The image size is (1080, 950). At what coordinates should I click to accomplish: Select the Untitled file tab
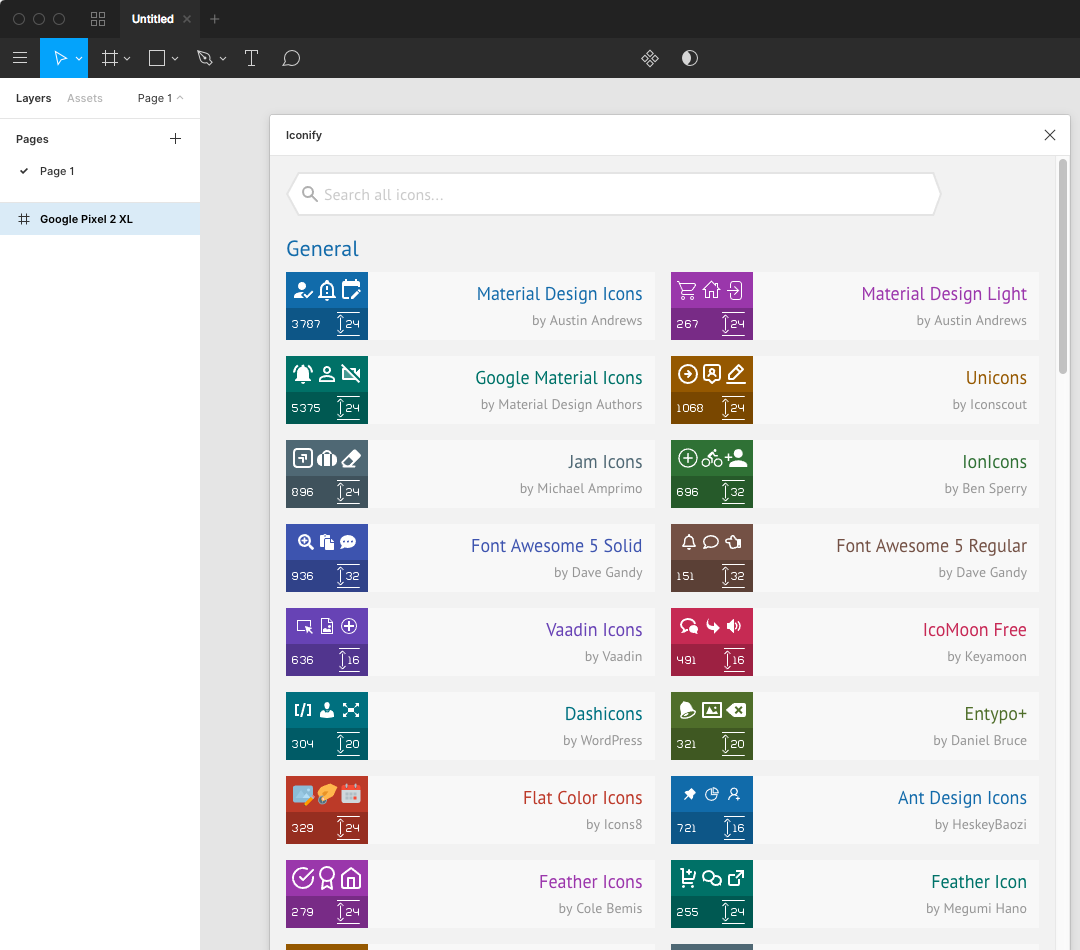(152, 19)
